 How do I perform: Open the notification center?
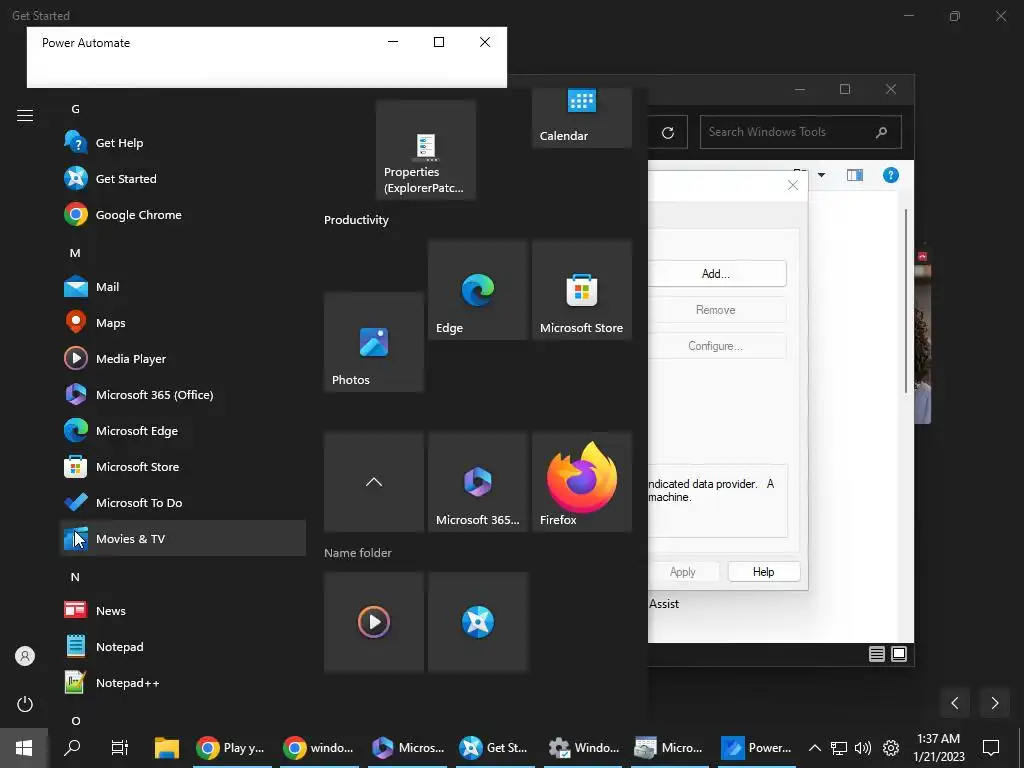pyautogui.click(x=991, y=748)
